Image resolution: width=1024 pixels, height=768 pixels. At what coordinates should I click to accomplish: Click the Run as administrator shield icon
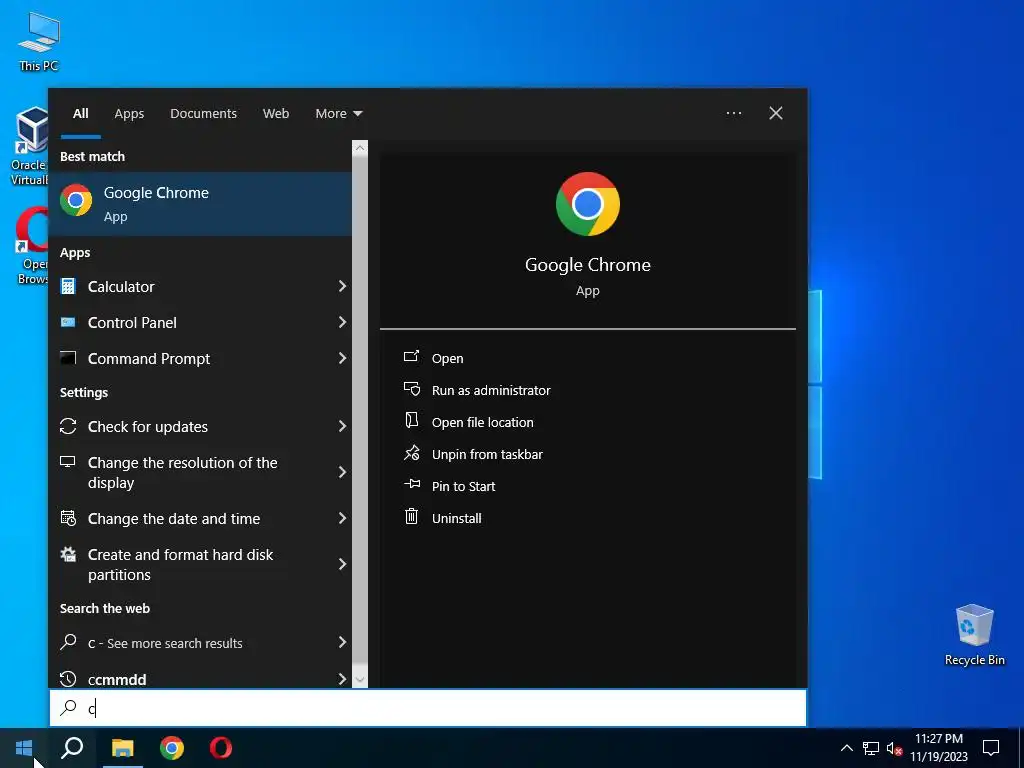pyautogui.click(x=411, y=389)
